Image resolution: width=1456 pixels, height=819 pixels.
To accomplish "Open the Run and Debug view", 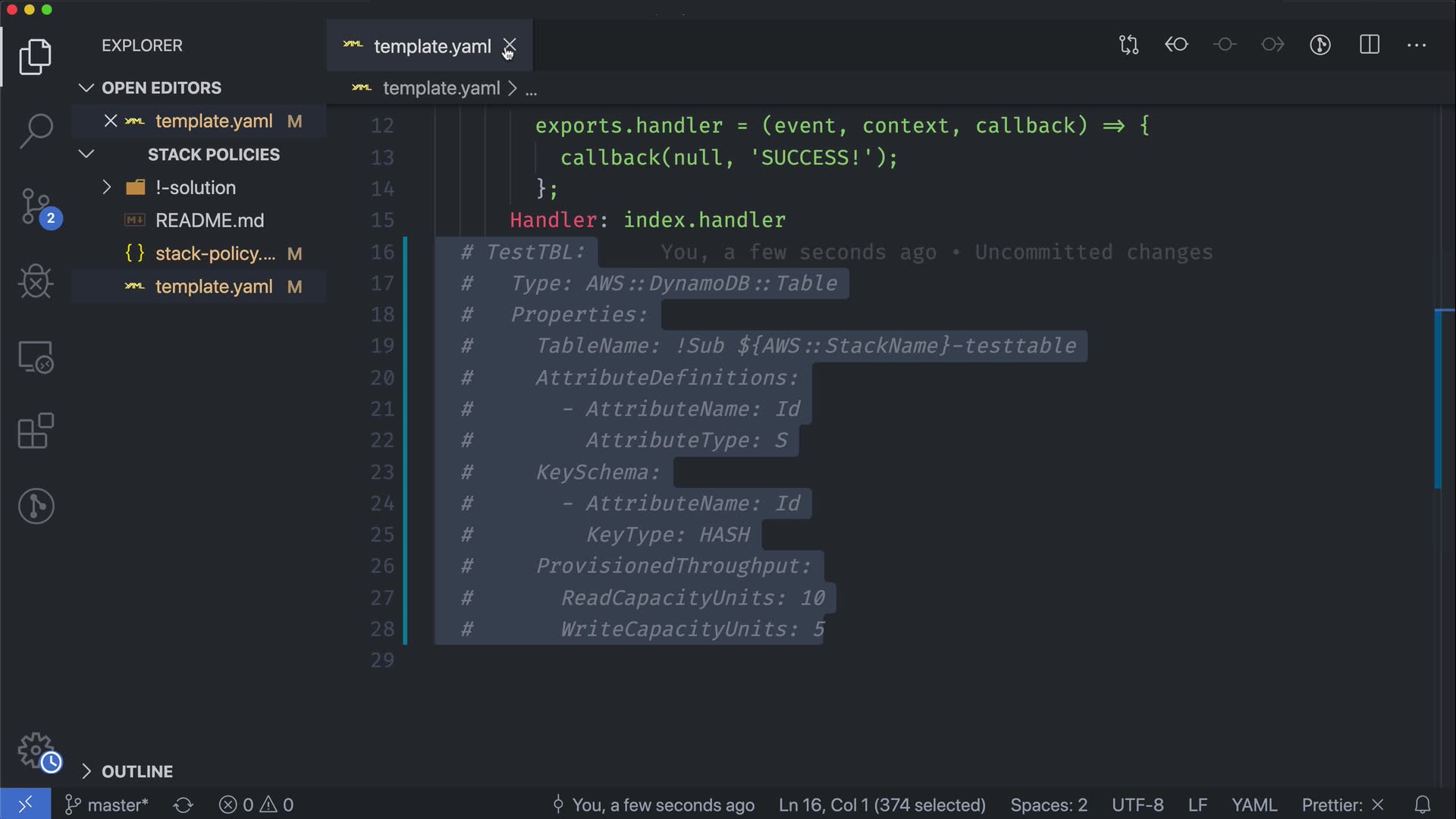I will (36, 281).
